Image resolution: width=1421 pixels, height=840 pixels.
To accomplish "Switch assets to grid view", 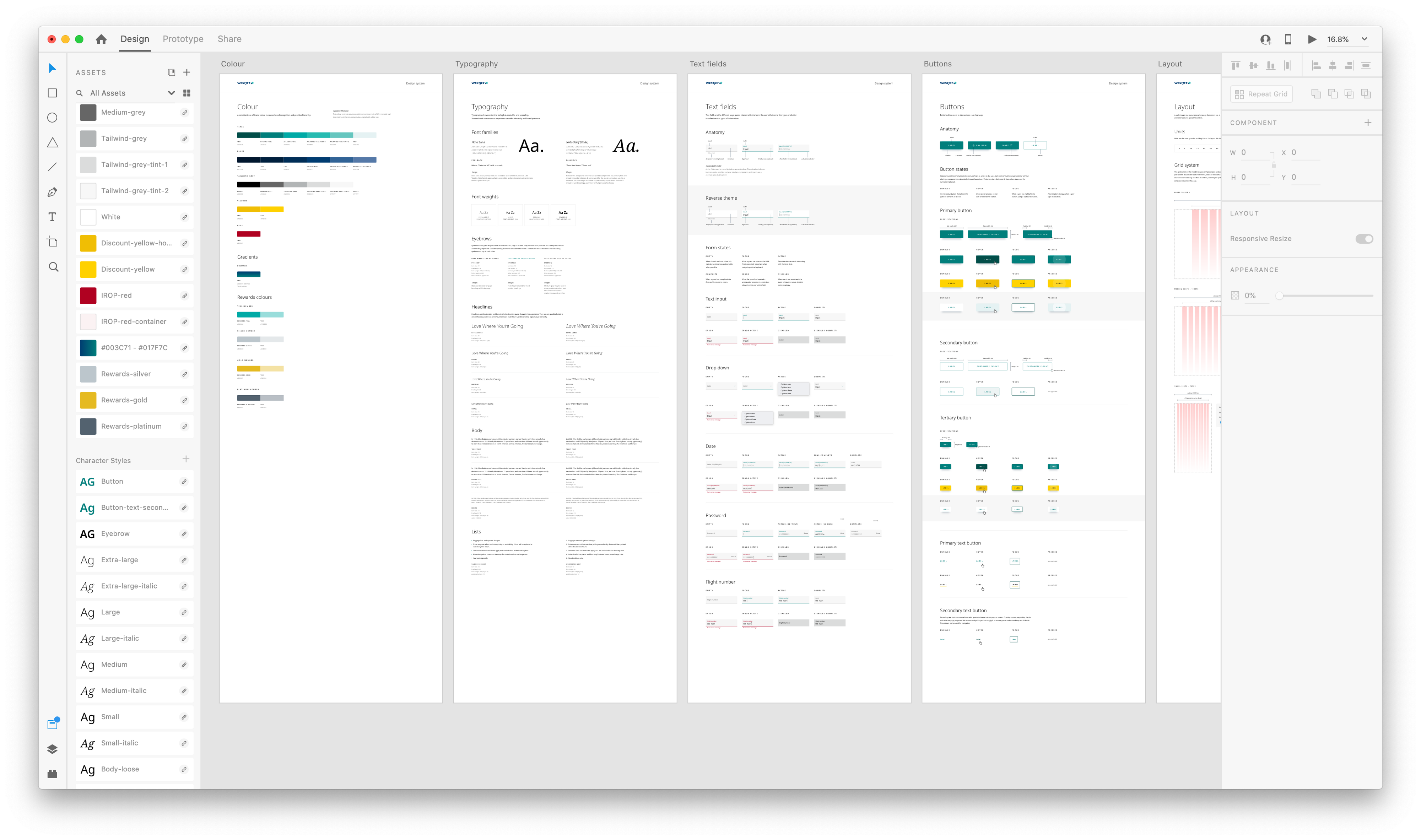I will click(187, 93).
